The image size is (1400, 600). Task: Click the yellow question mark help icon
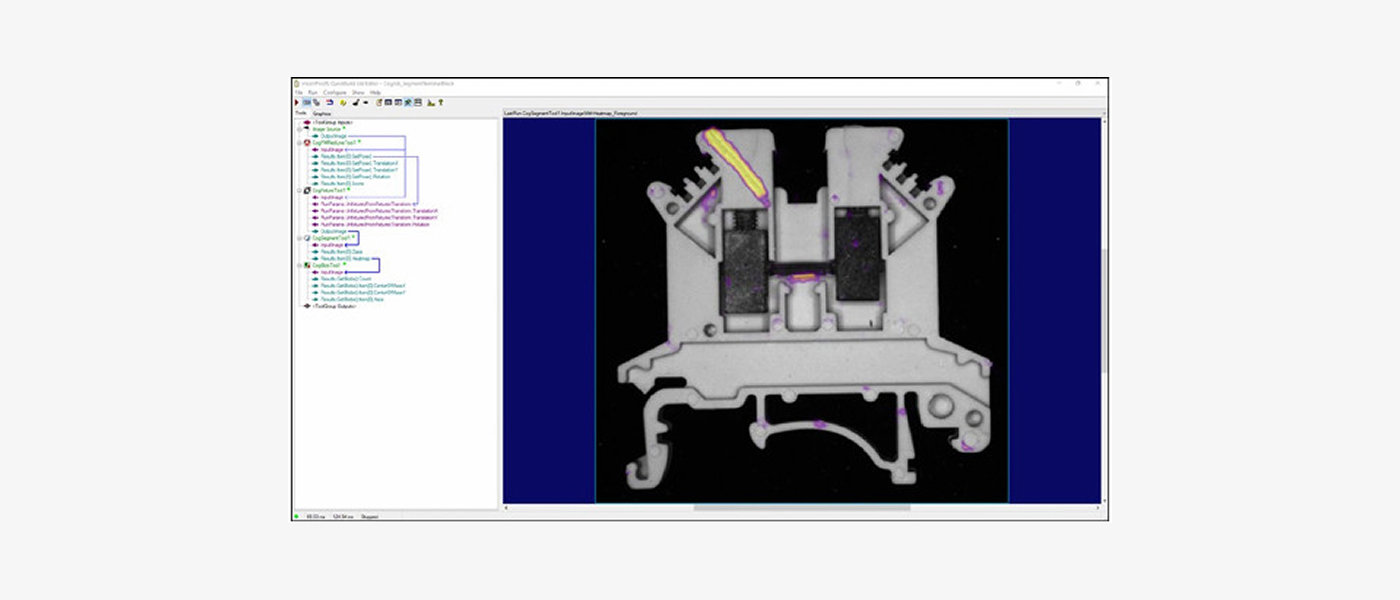440,102
